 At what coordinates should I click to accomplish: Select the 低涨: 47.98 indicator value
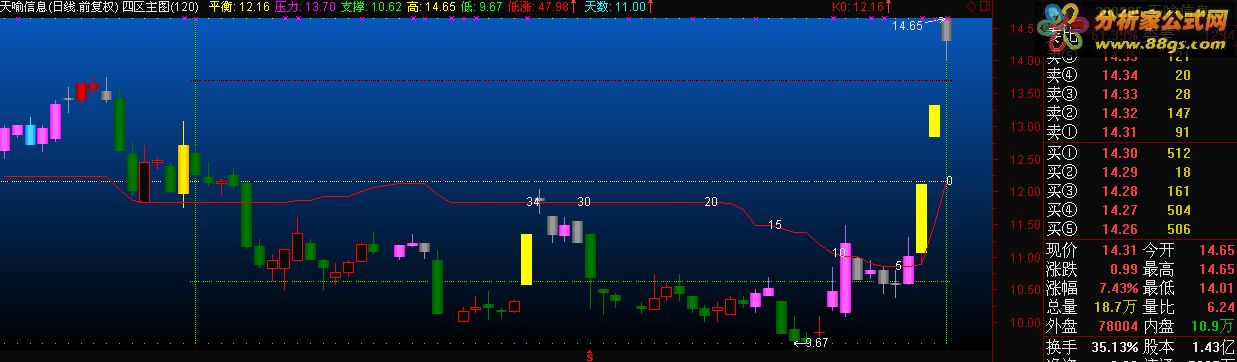pyautogui.click(x=542, y=7)
